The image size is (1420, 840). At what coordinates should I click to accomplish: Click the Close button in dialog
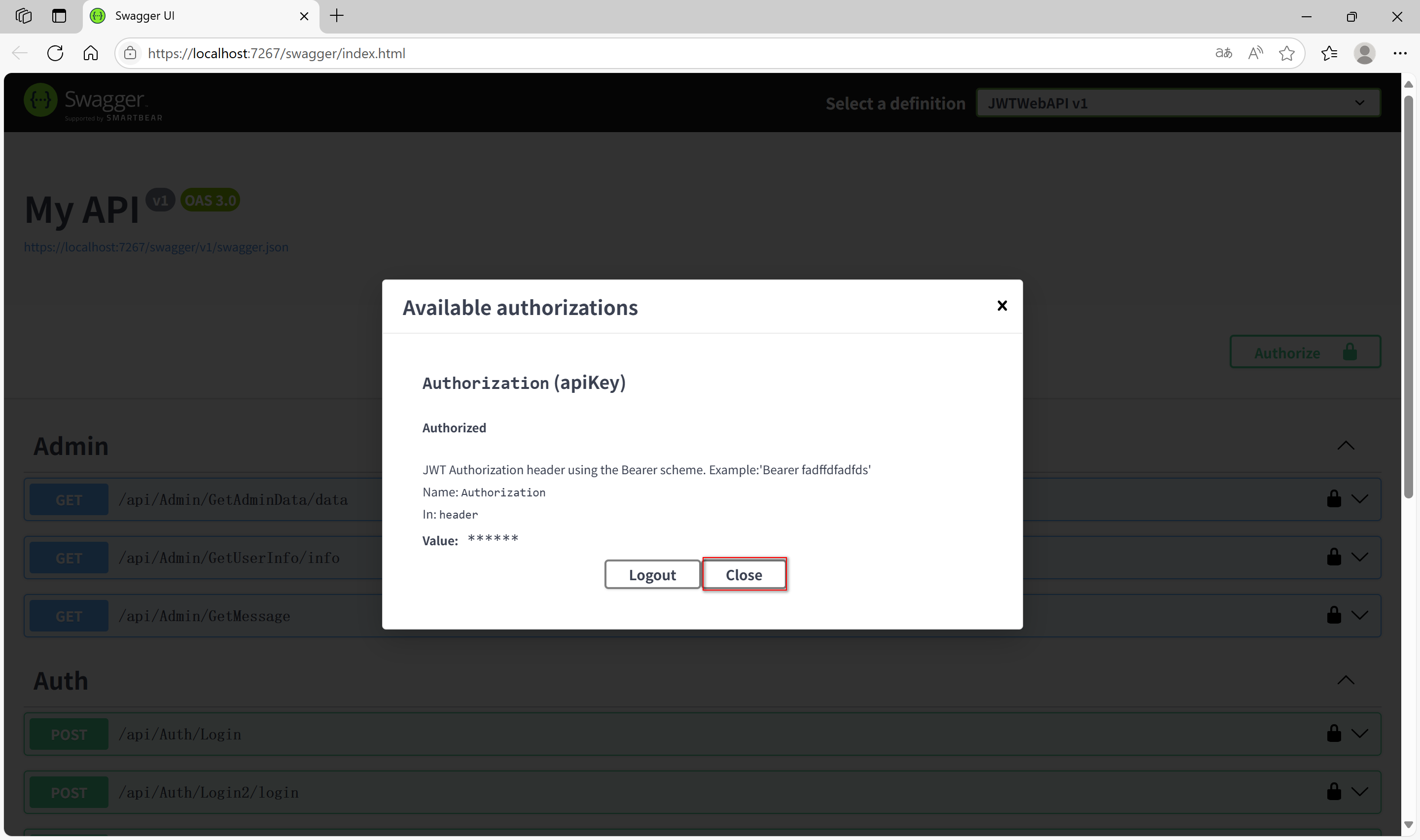pos(744,574)
